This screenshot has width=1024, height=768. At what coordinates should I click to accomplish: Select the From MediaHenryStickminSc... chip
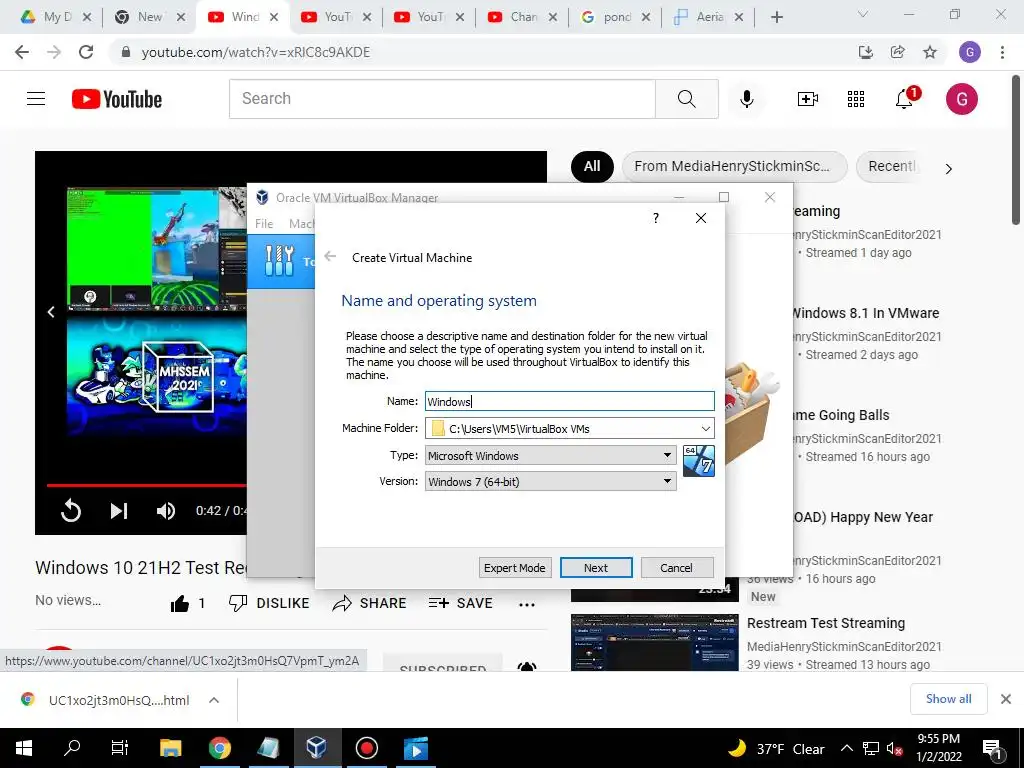734,167
